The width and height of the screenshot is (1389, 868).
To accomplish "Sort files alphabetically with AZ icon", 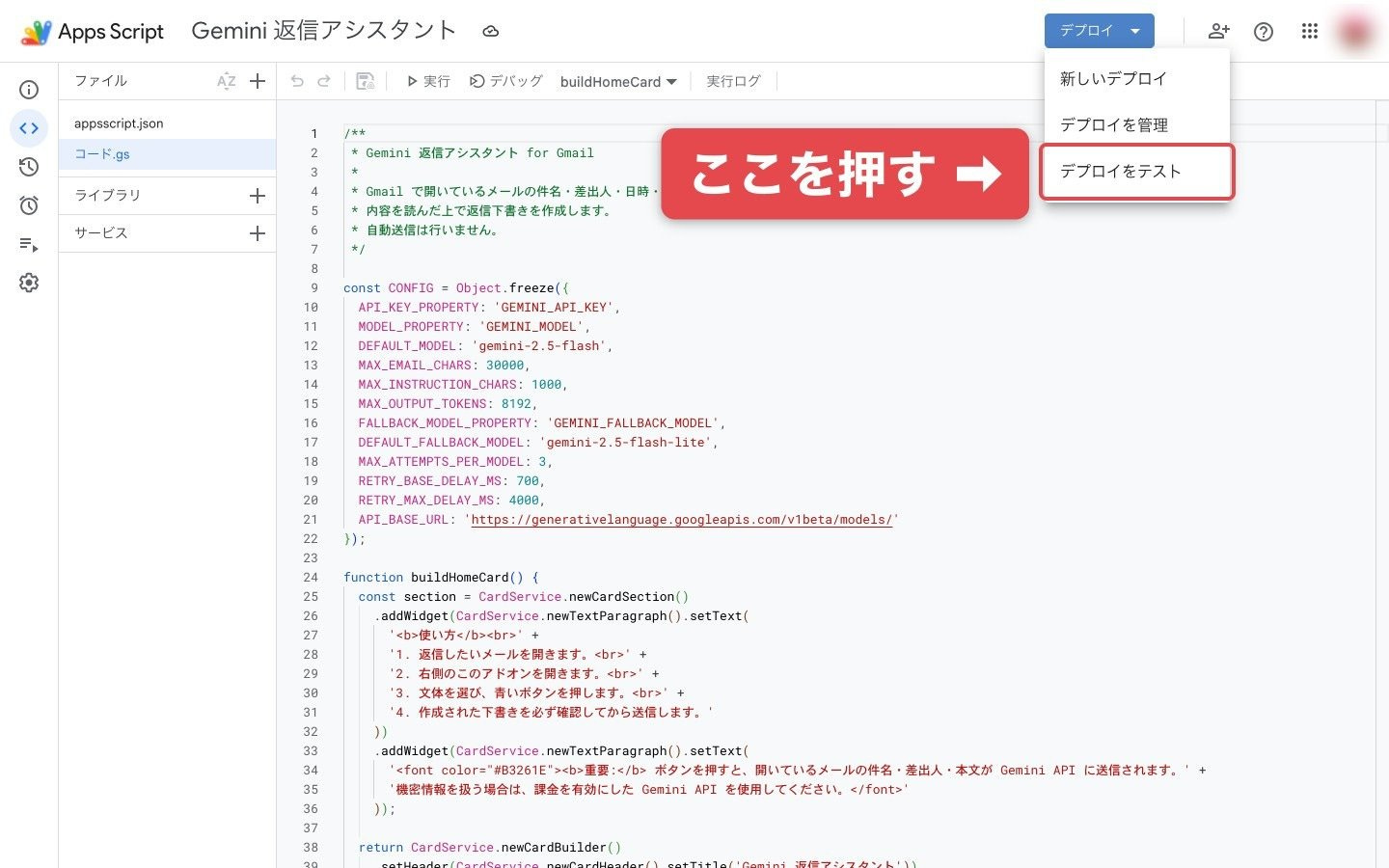I will pos(227,81).
